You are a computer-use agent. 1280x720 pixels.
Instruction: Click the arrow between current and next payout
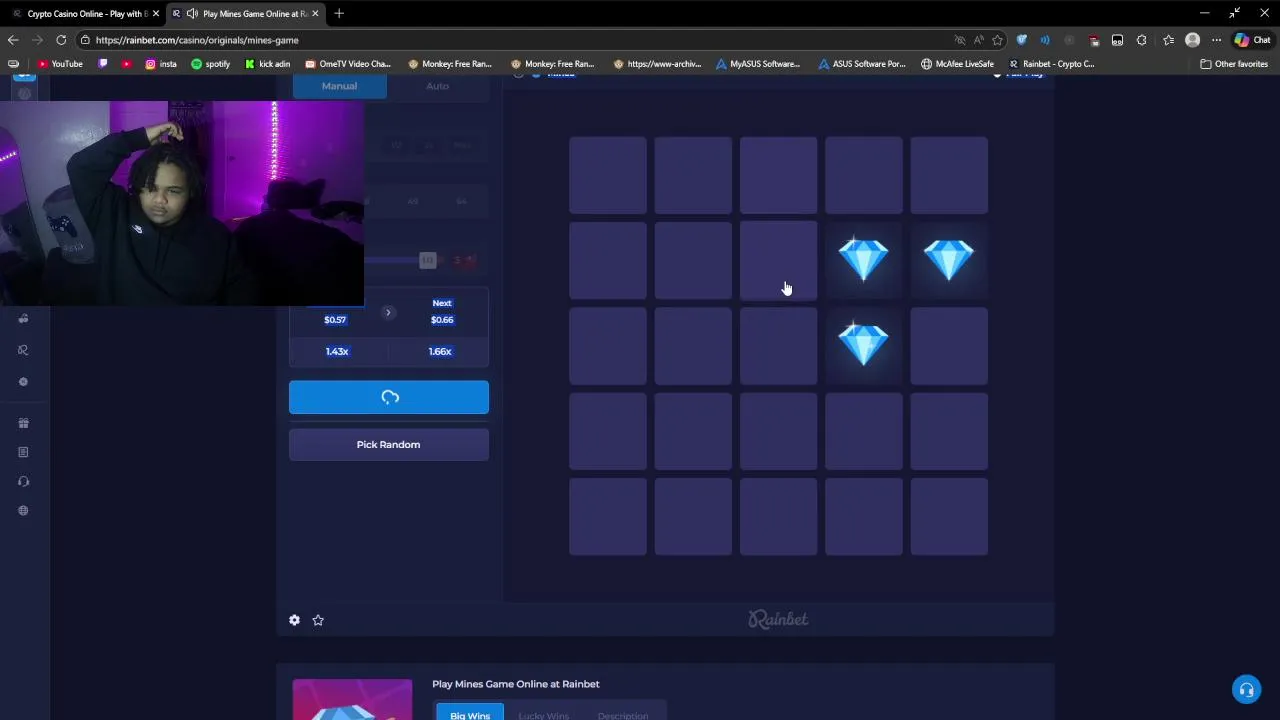[388, 312]
